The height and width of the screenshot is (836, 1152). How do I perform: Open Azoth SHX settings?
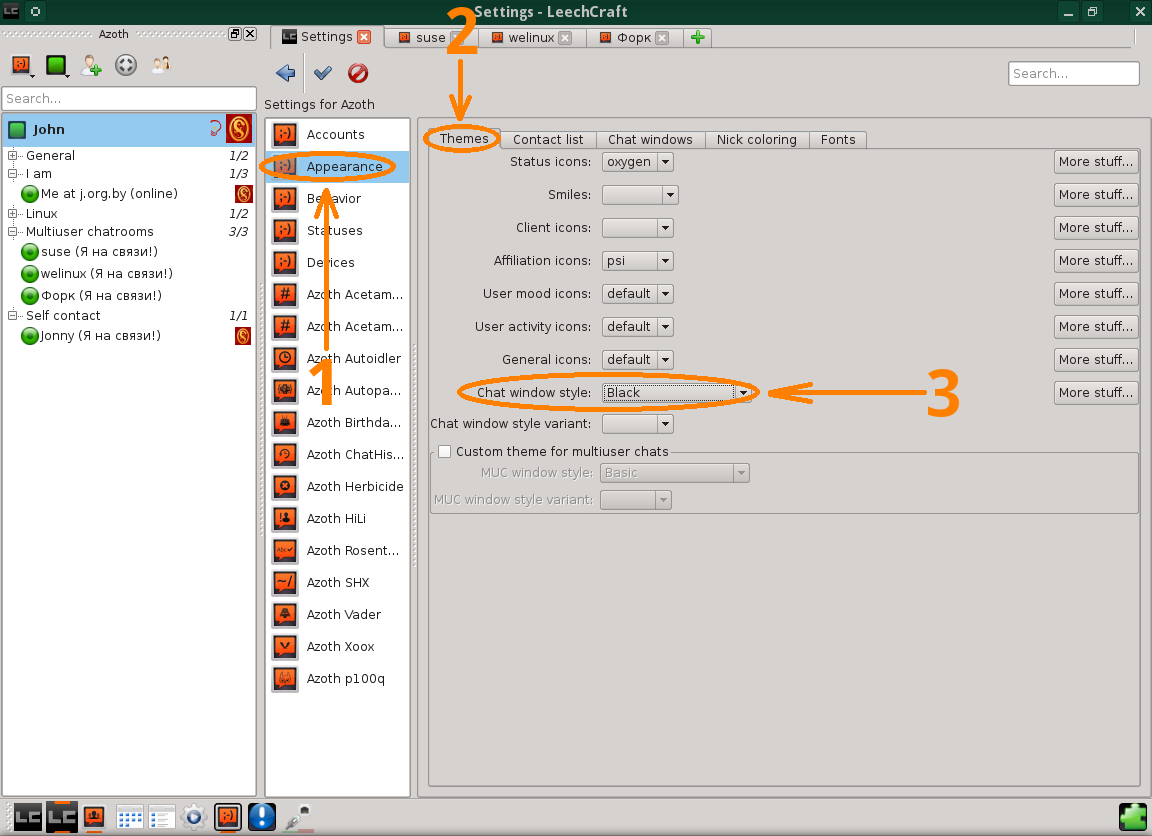337,583
